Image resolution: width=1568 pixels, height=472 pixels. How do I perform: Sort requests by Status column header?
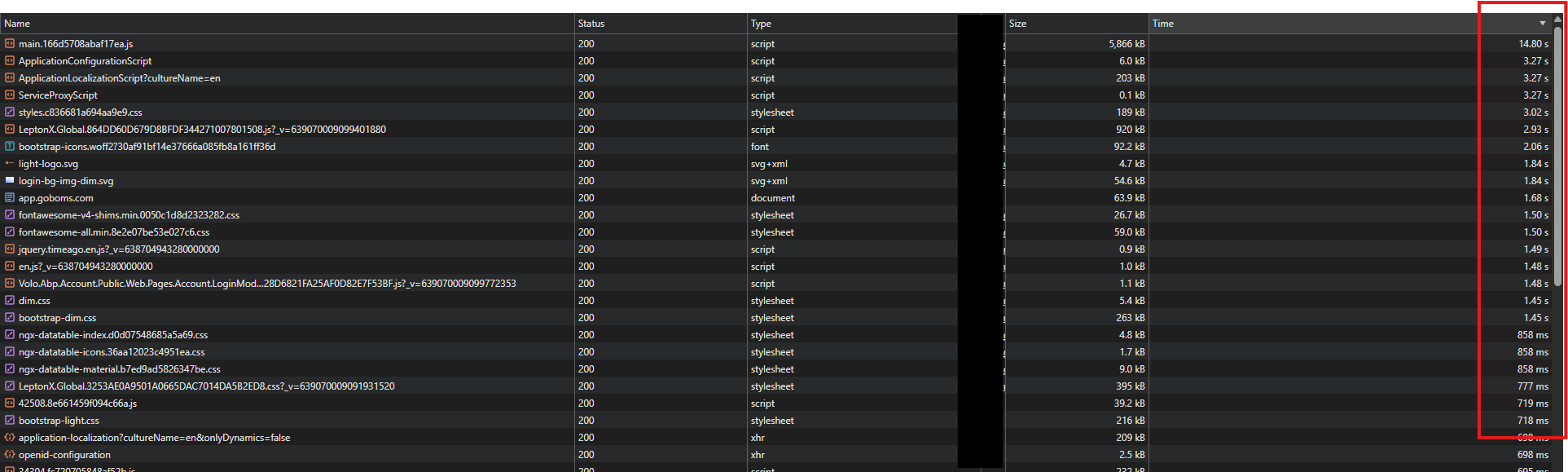(x=661, y=24)
